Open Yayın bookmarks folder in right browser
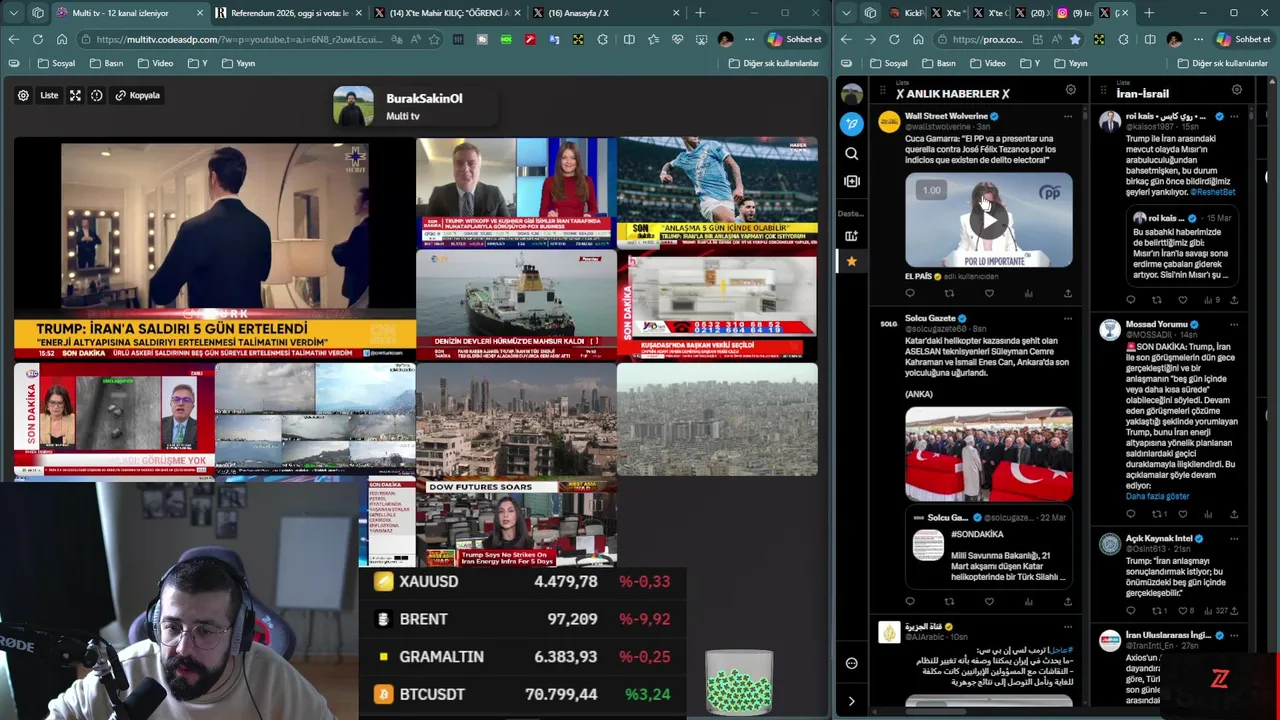 point(1070,63)
